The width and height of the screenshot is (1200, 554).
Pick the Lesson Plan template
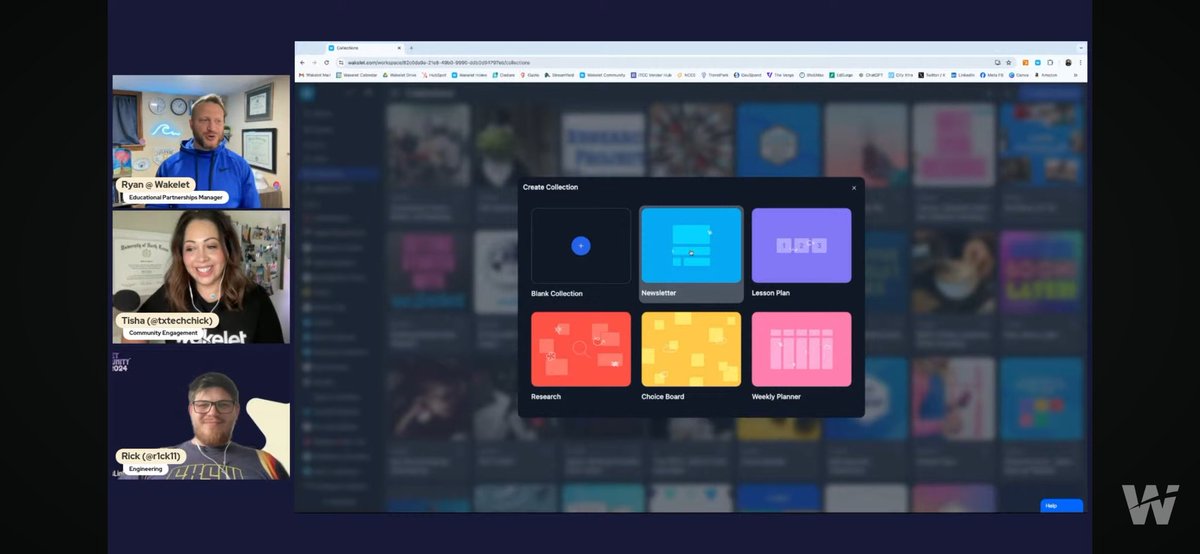click(x=801, y=252)
